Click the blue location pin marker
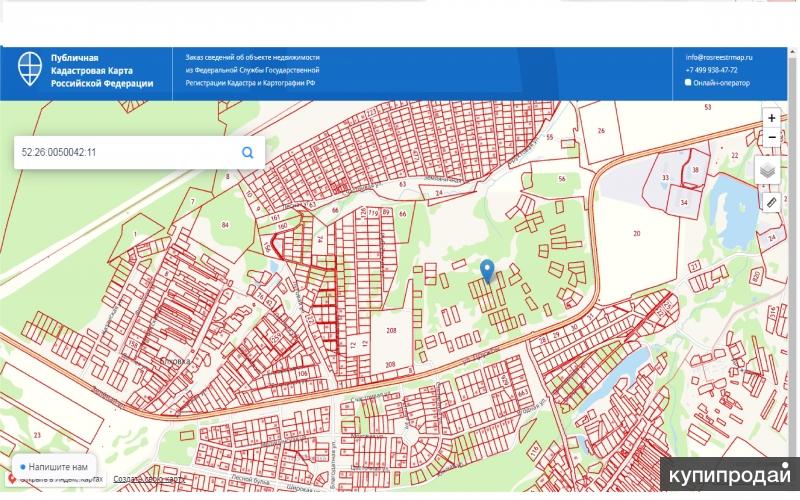This screenshot has width=800, height=500. point(487,270)
